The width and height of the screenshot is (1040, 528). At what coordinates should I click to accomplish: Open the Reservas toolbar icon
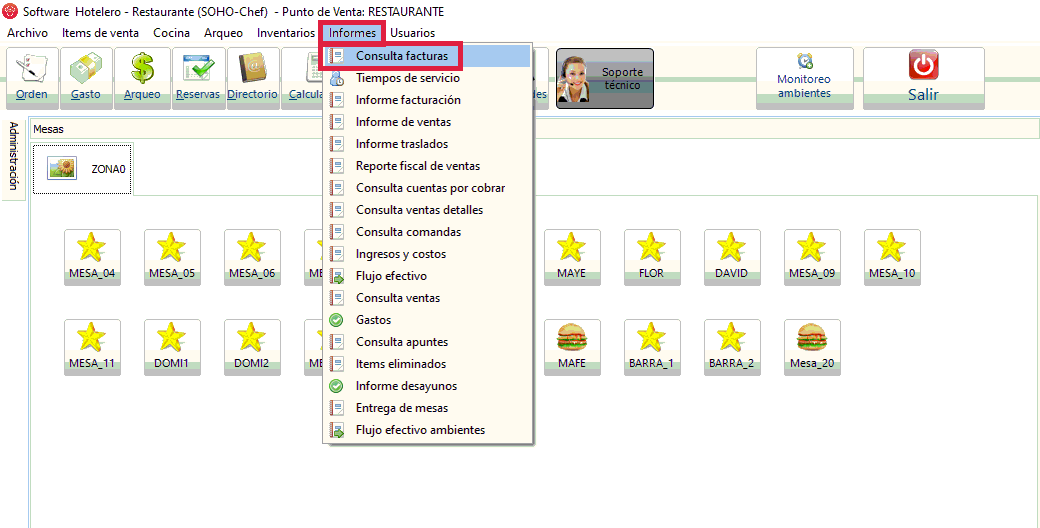tap(198, 78)
